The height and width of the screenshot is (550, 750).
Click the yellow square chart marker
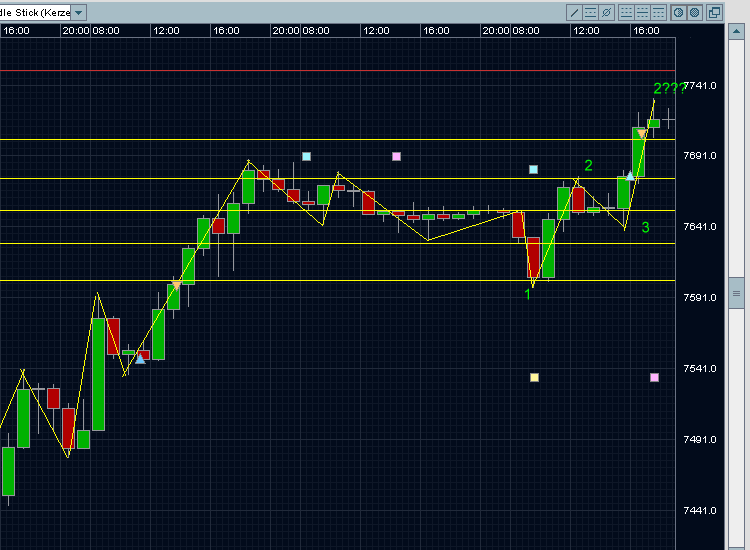pyautogui.click(x=534, y=377)
